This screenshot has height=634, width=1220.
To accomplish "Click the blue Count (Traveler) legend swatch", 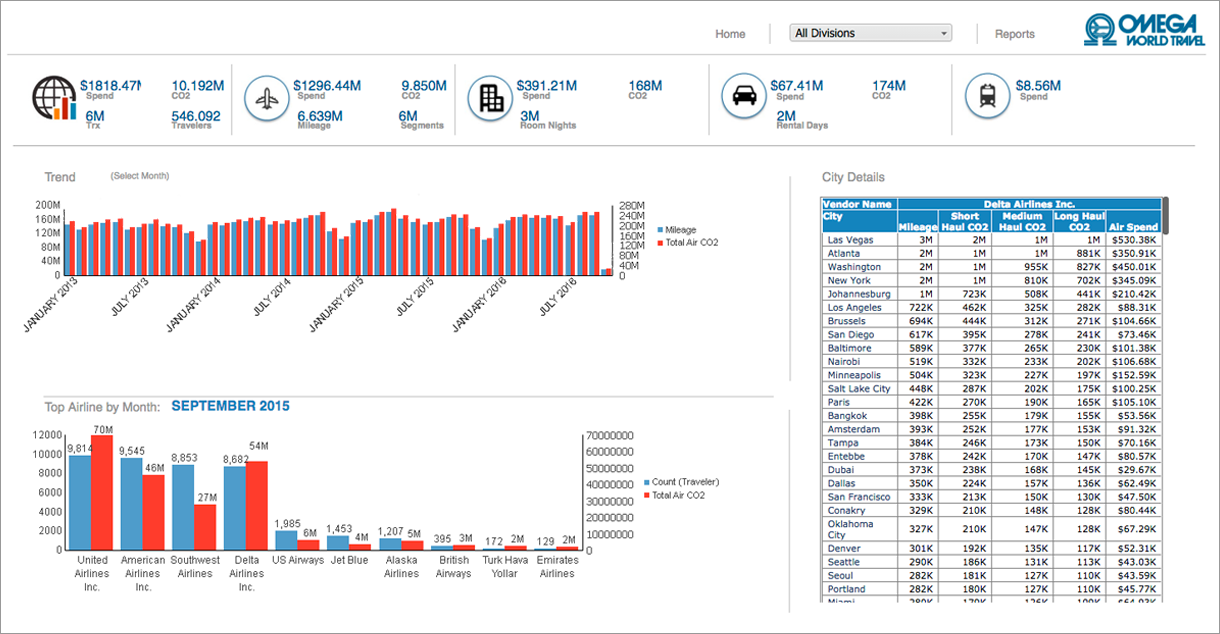I will tap(647, 482).
